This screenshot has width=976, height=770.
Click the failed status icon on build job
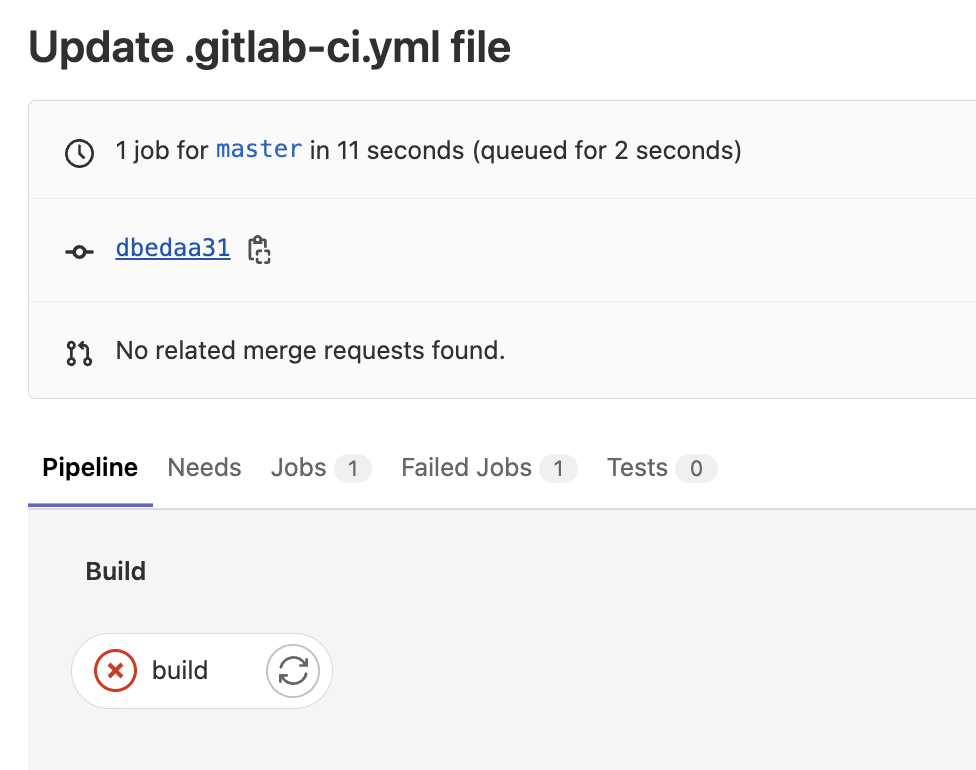click(x=115, y=670)
